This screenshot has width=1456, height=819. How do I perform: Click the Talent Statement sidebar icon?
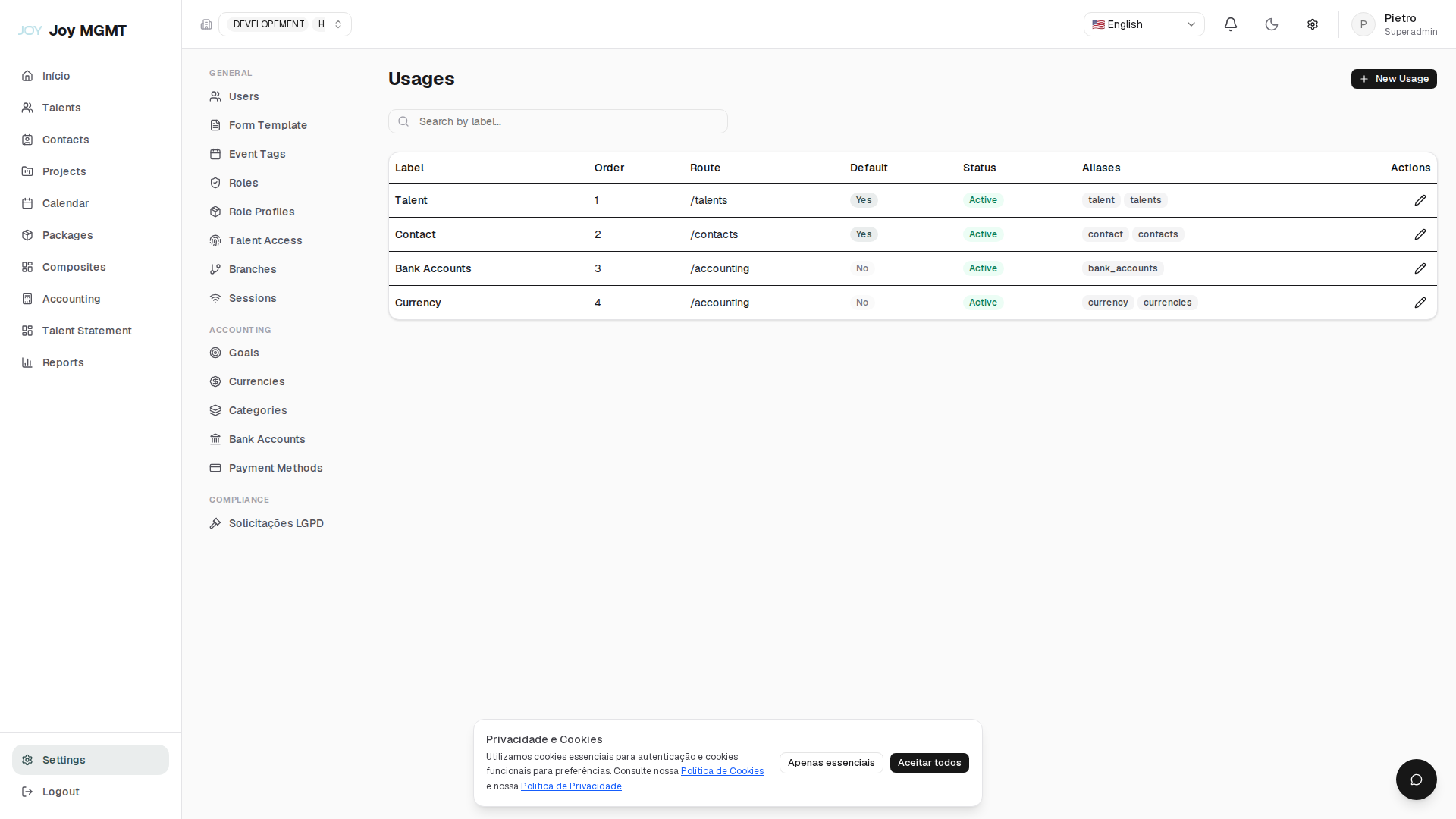click(27, 331)
